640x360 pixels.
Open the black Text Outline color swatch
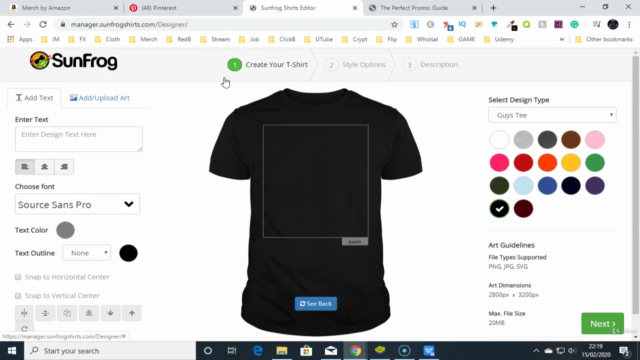coord(128,253)
